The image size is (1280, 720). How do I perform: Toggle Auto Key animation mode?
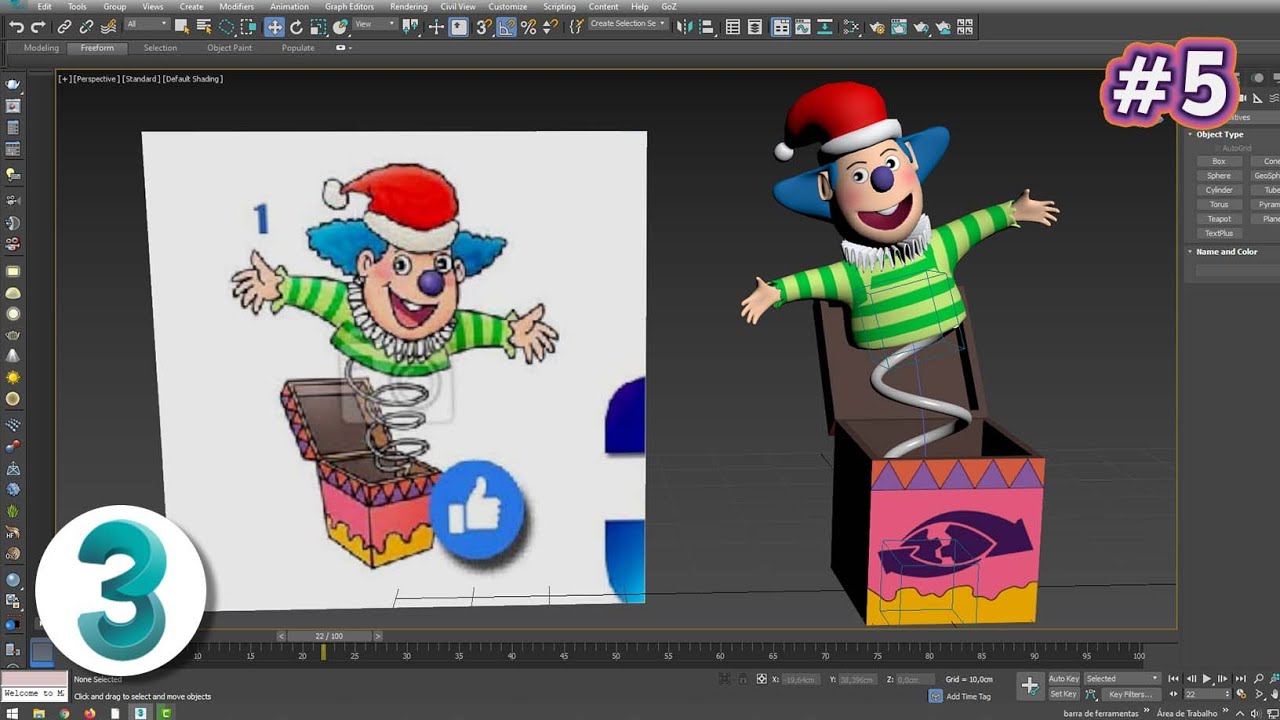(x=1064, y=679)
